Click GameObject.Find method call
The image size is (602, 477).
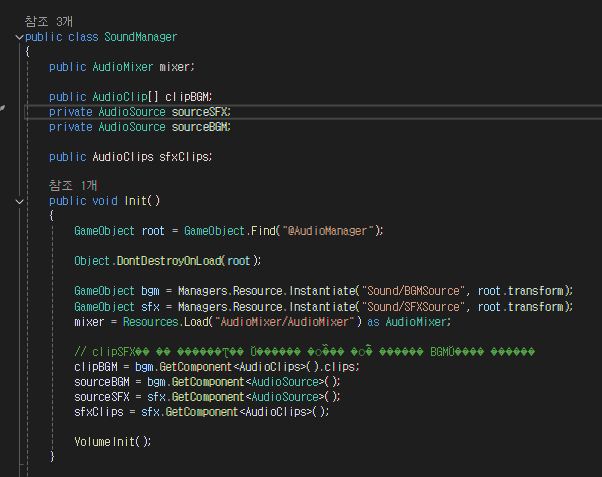(x=230, y=231)
